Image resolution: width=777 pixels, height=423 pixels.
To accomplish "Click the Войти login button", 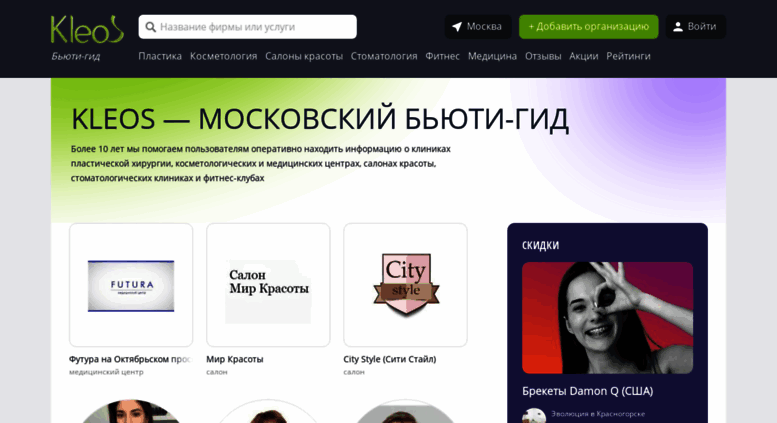I will point(696,27).
